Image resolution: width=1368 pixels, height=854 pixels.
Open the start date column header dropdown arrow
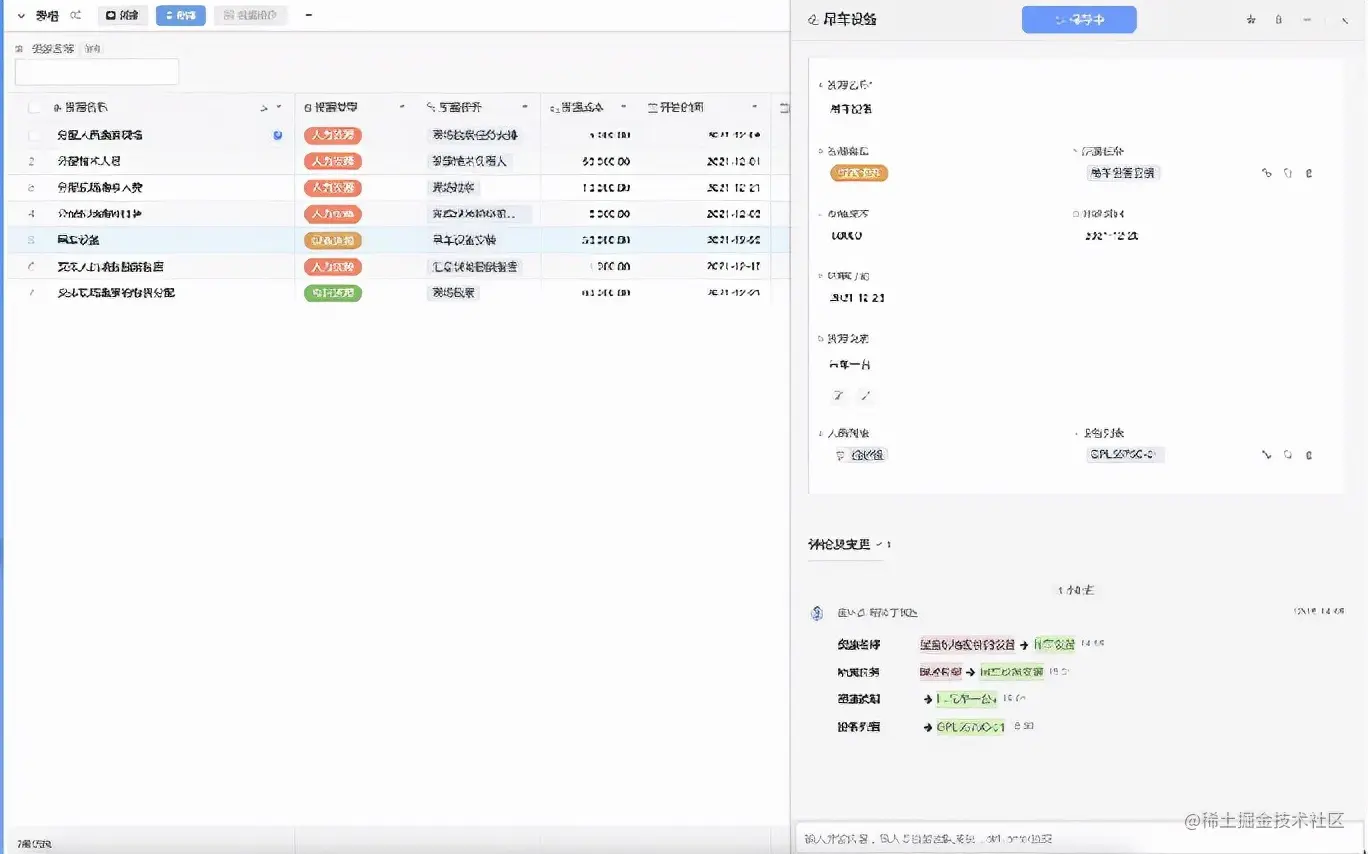point(755,107)
